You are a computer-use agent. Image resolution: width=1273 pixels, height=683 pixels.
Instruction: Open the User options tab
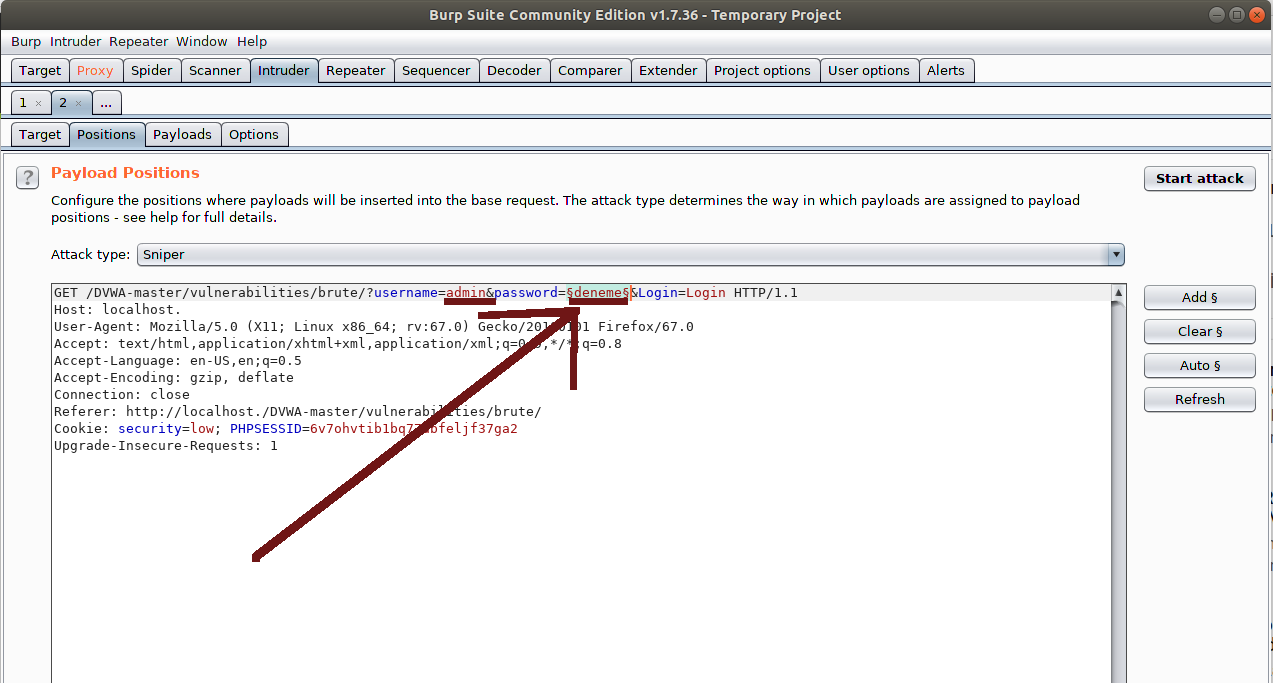tap(869, 70)
